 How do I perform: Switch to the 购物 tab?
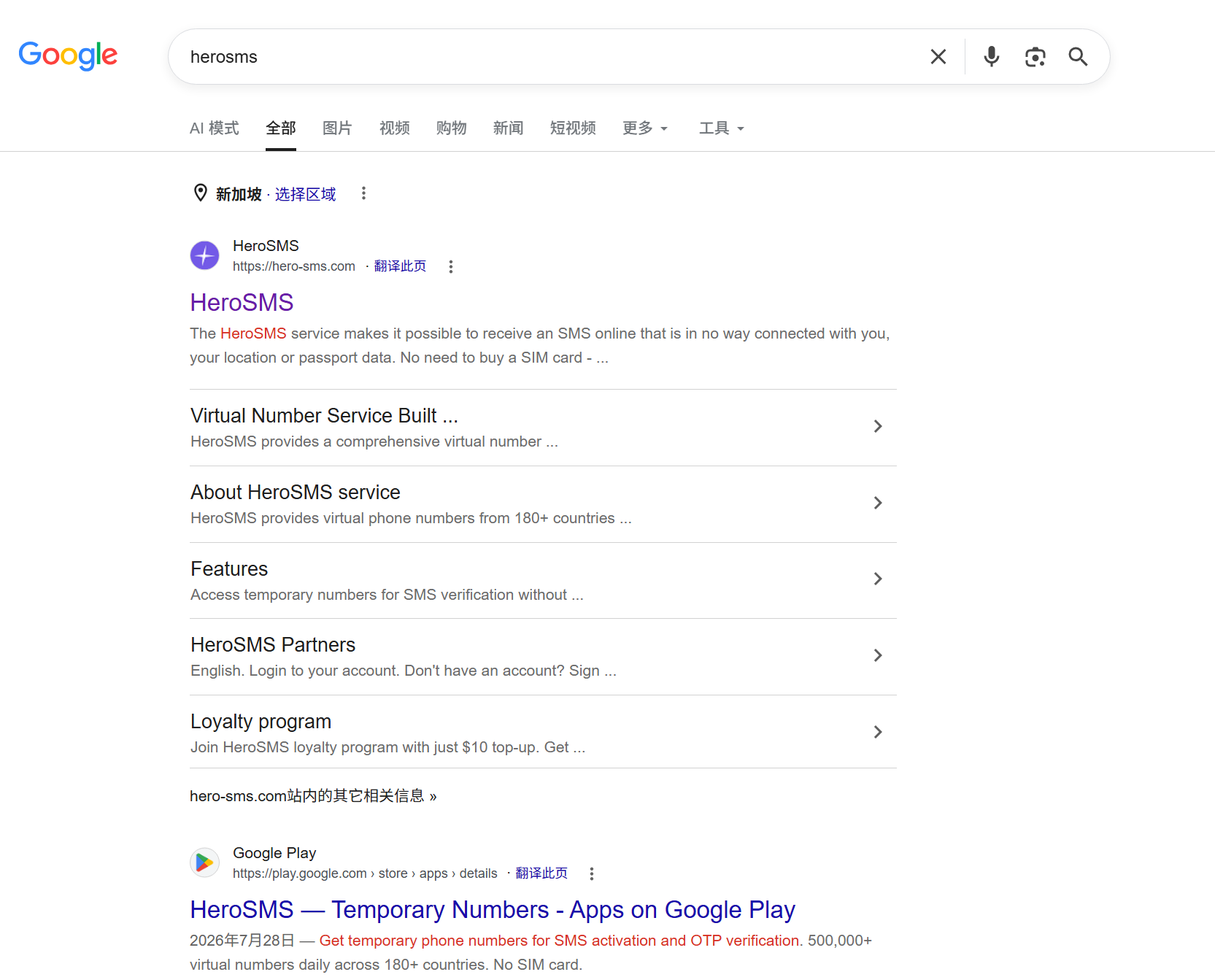point(452,128)
